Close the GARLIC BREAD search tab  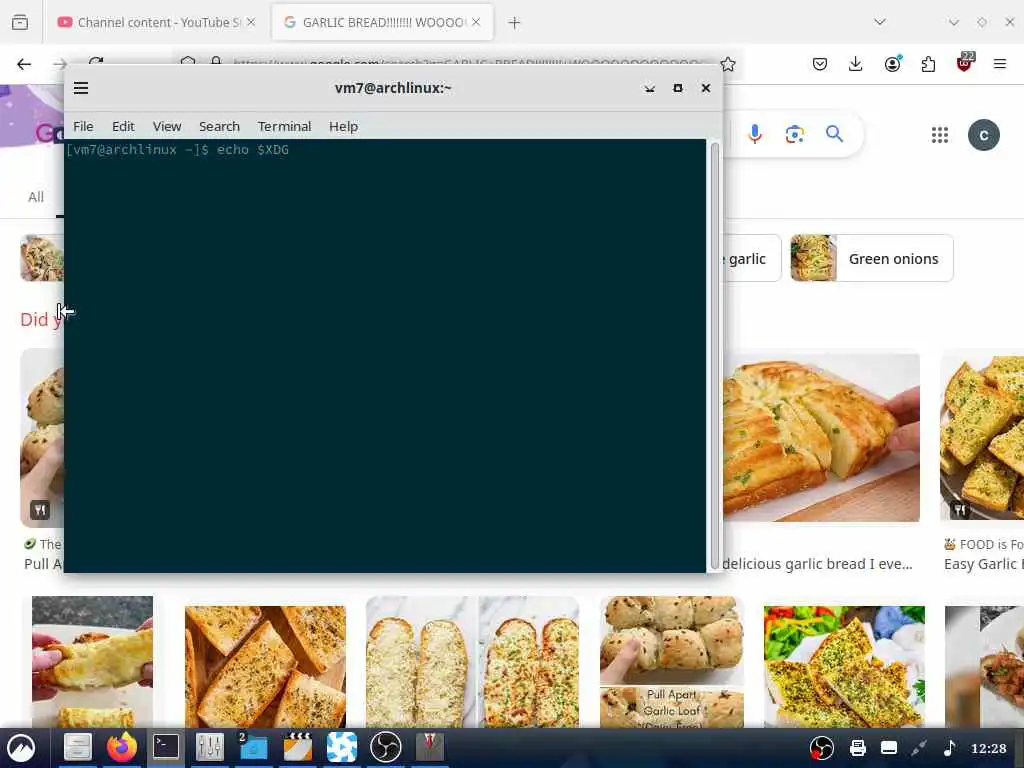tap(476, 22)
